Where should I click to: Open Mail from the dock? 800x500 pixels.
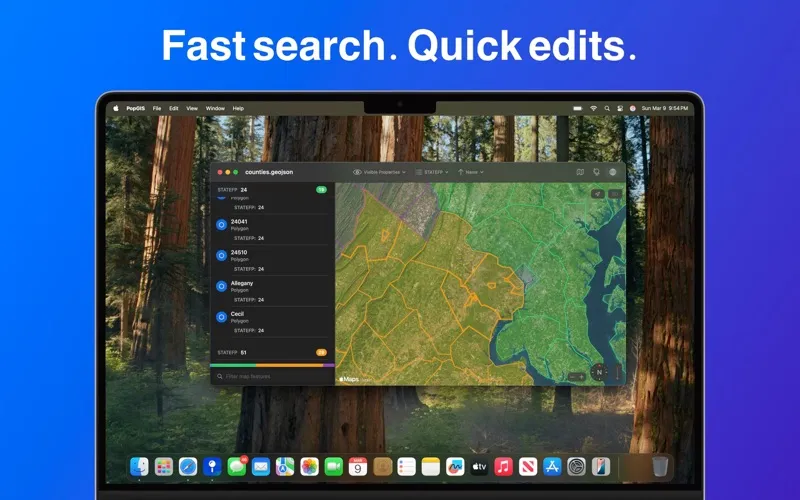(261, 466)
